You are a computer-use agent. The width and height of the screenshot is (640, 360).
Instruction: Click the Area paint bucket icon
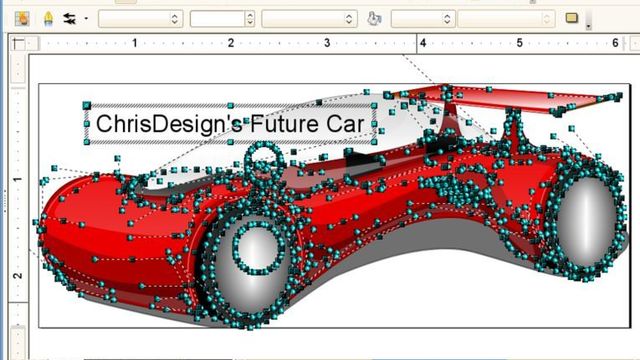(x=374, y=19)
